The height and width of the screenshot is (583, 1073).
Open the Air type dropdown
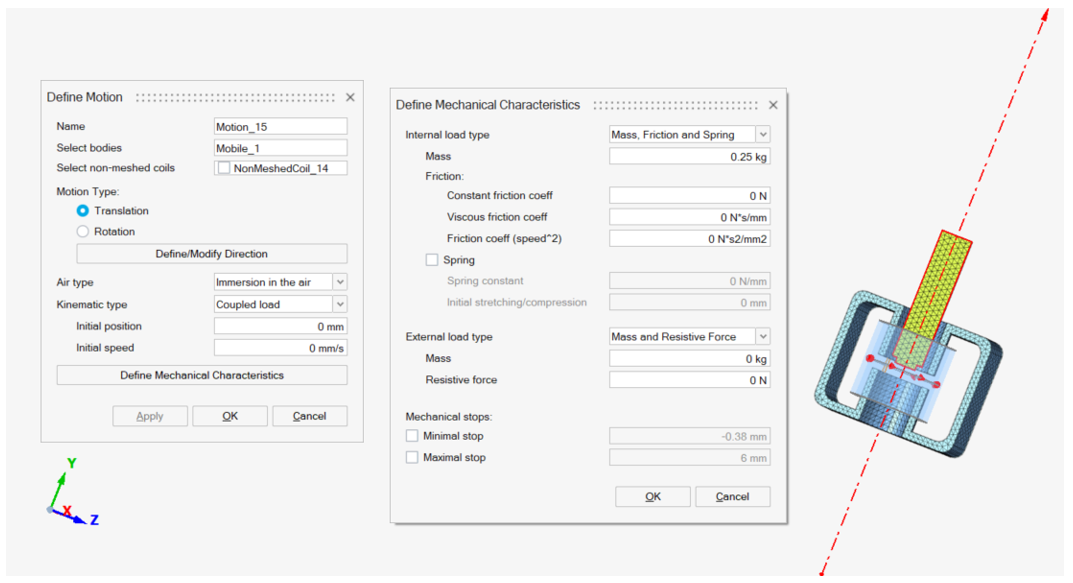click(x=340, y=282)
